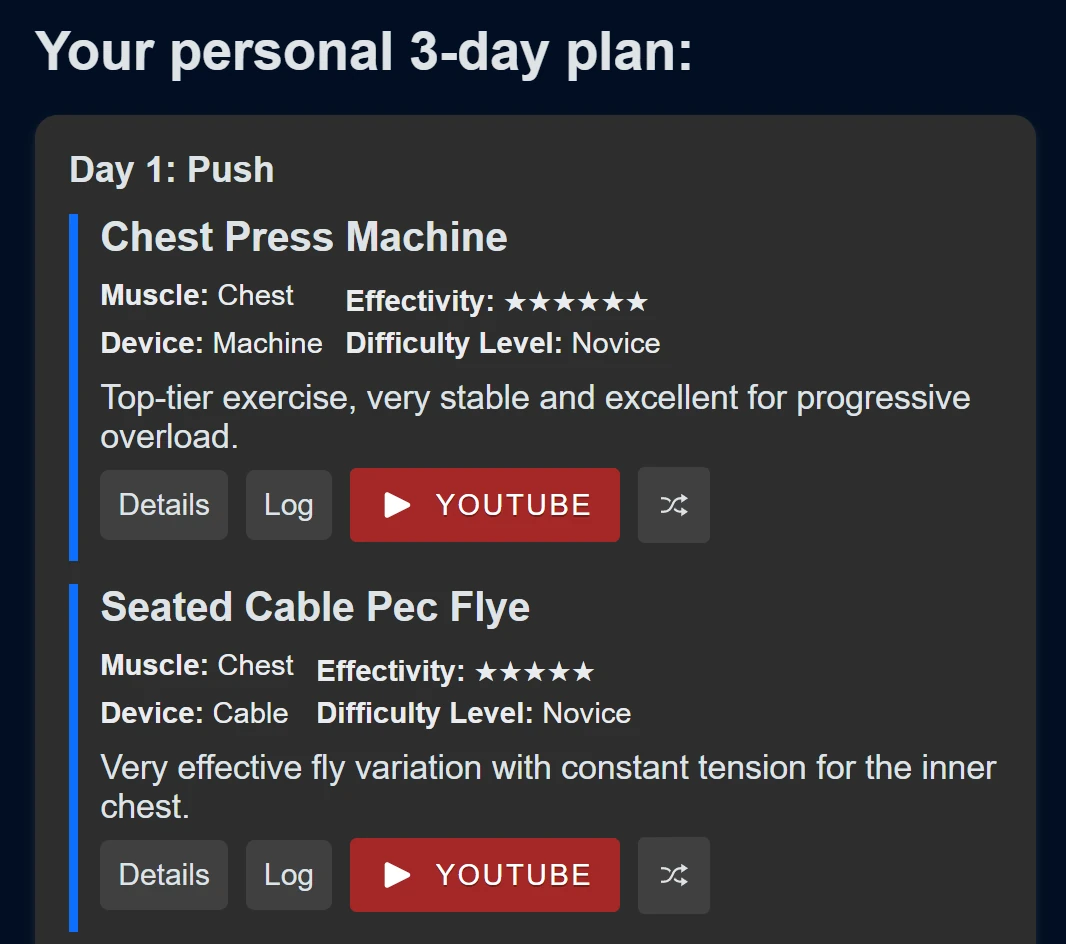This screenshot has height=944, width=1066.
Task: Click the Seated Cable Pec Flye star rating
Action: point(534,671)
